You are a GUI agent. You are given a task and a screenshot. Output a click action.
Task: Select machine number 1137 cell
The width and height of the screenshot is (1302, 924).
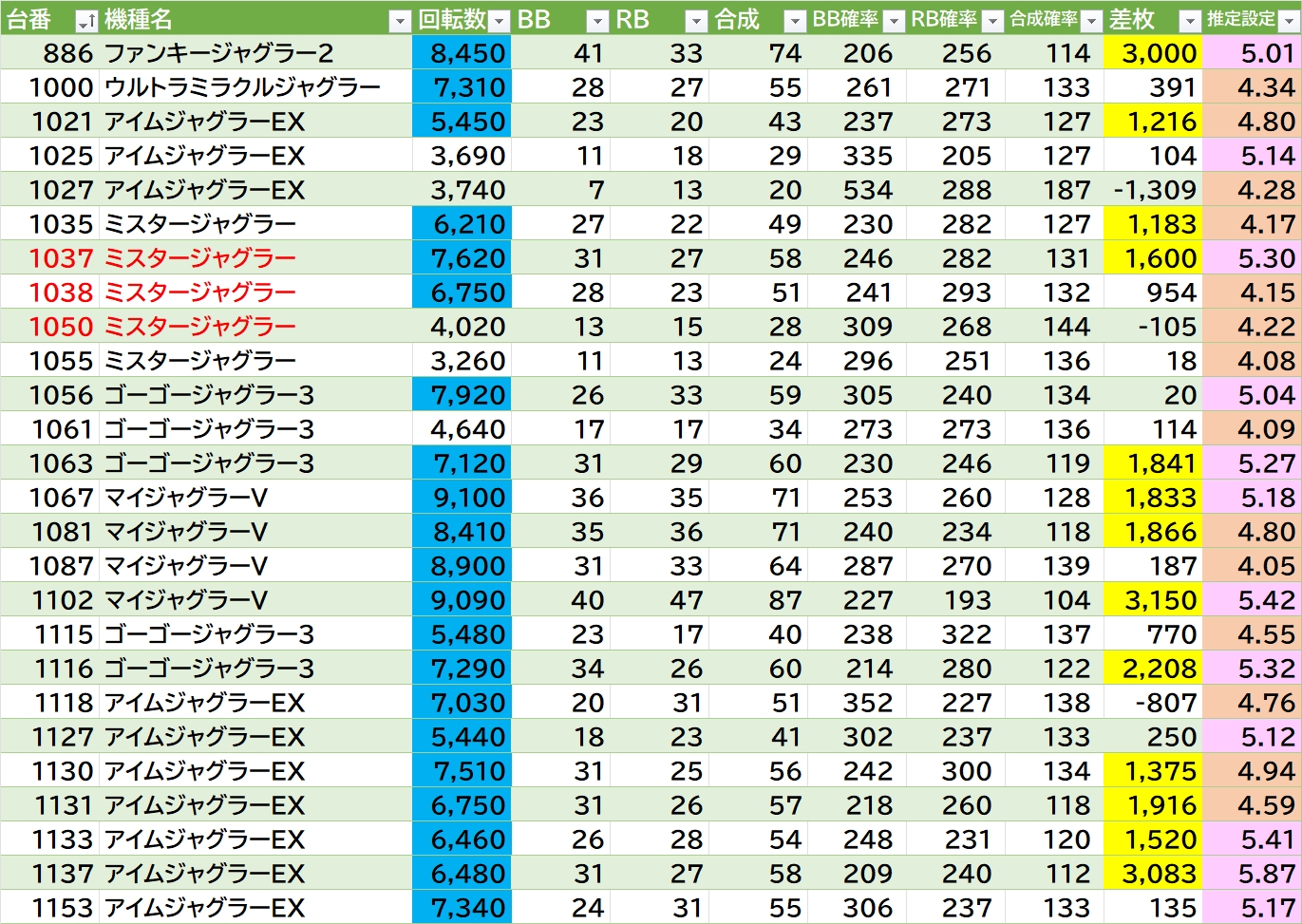point(49,874)
